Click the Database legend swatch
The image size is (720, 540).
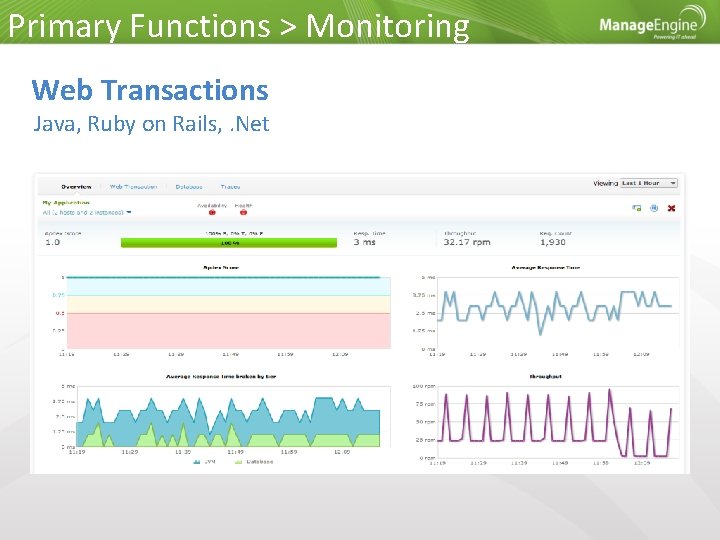[x=238, y=462]
